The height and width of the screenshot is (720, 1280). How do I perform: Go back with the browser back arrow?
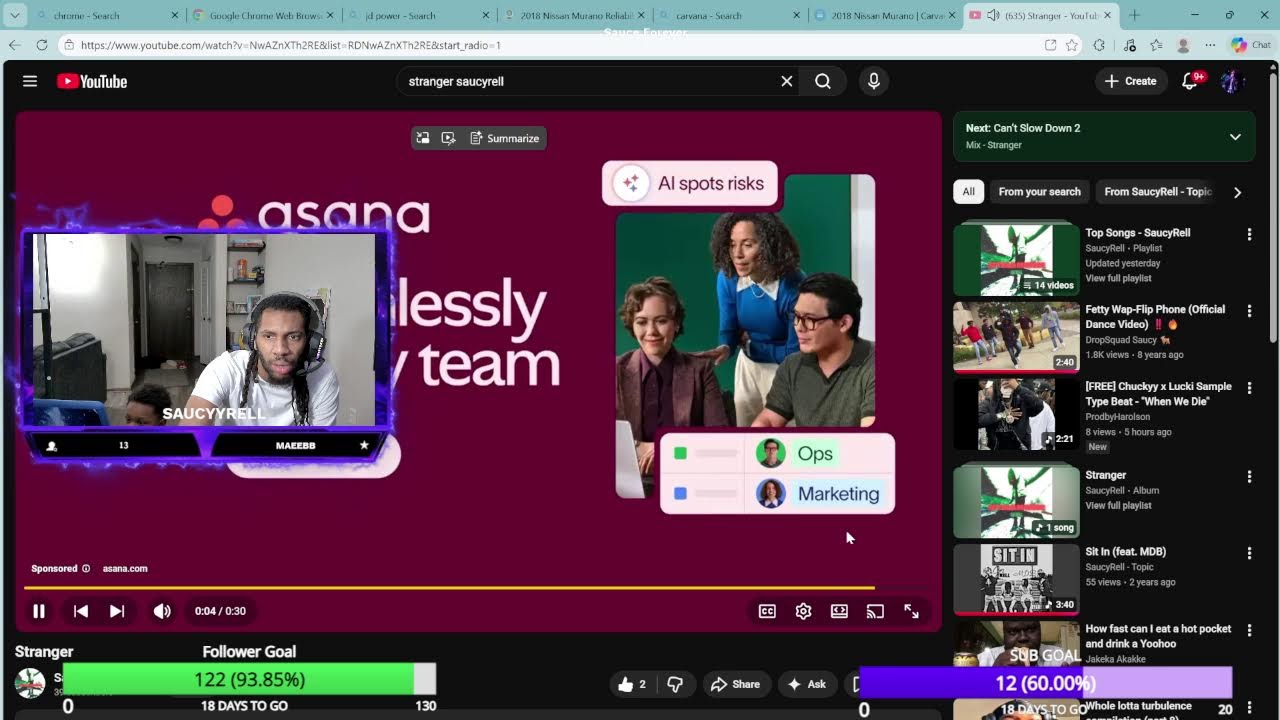pyautogui.click(x=14, y=45)
